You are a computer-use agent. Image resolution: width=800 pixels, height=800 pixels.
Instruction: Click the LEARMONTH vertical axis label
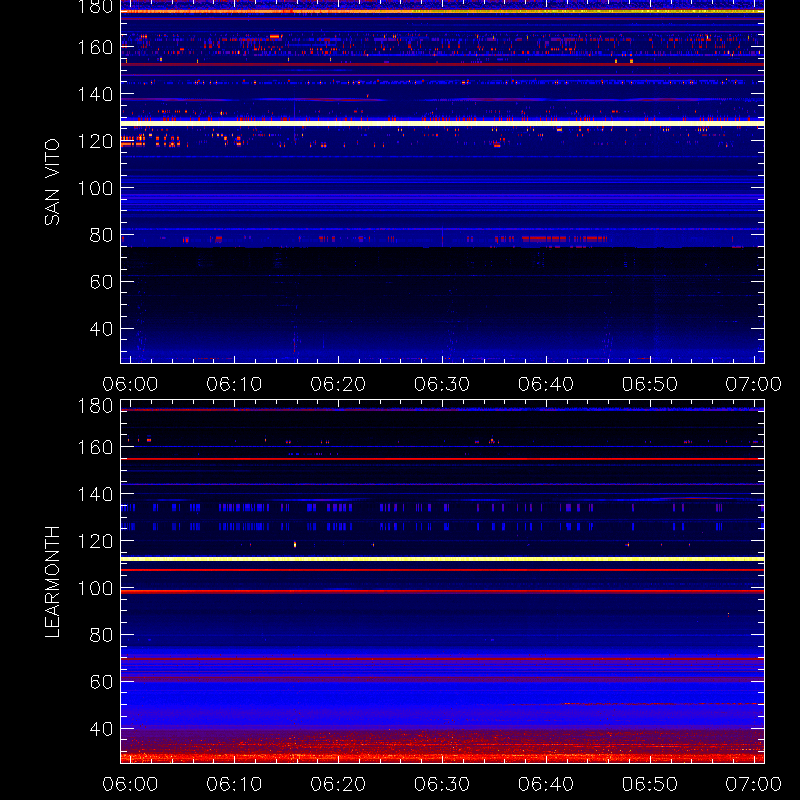[52, 582]
